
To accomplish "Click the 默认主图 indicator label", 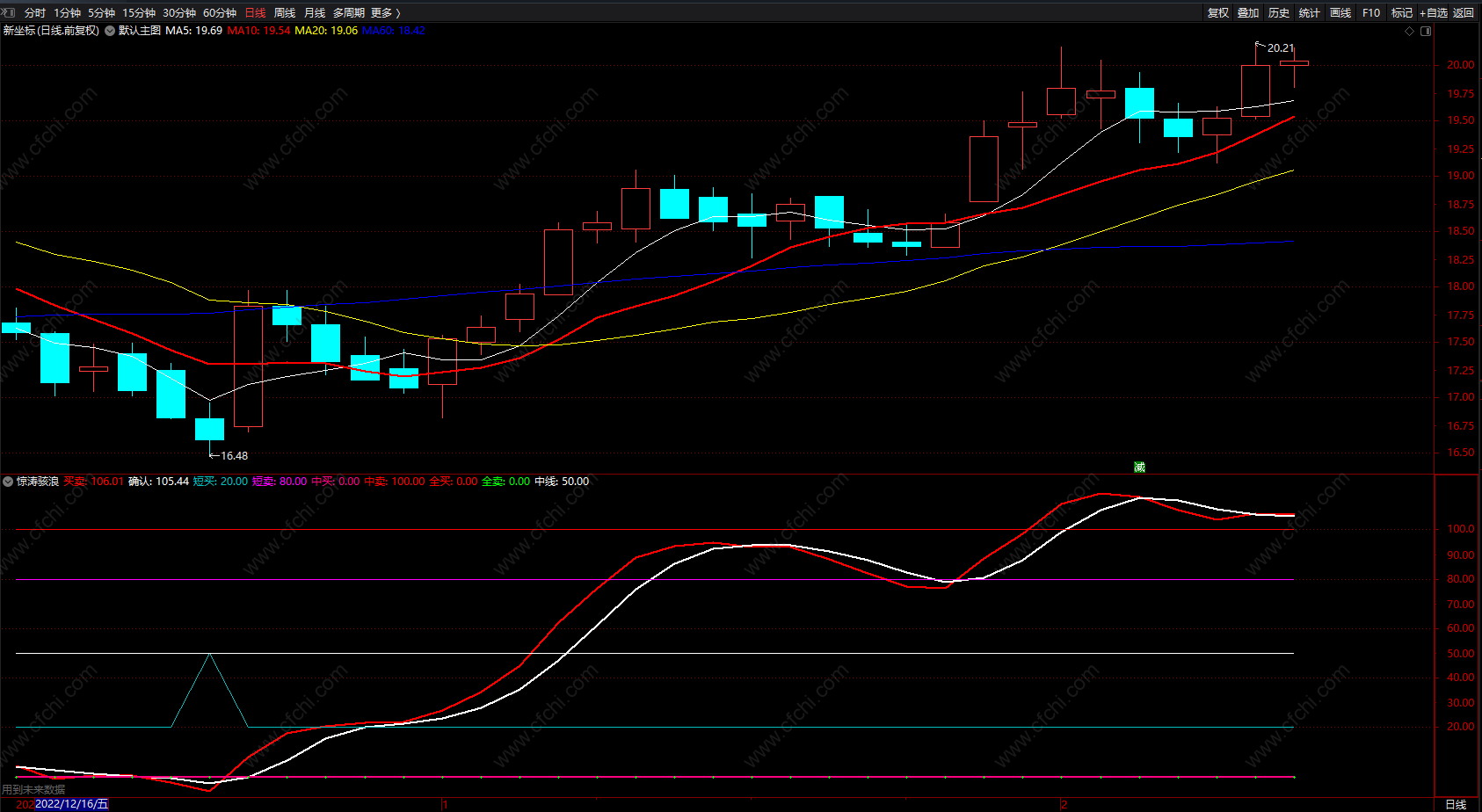I will click(140, 31).
